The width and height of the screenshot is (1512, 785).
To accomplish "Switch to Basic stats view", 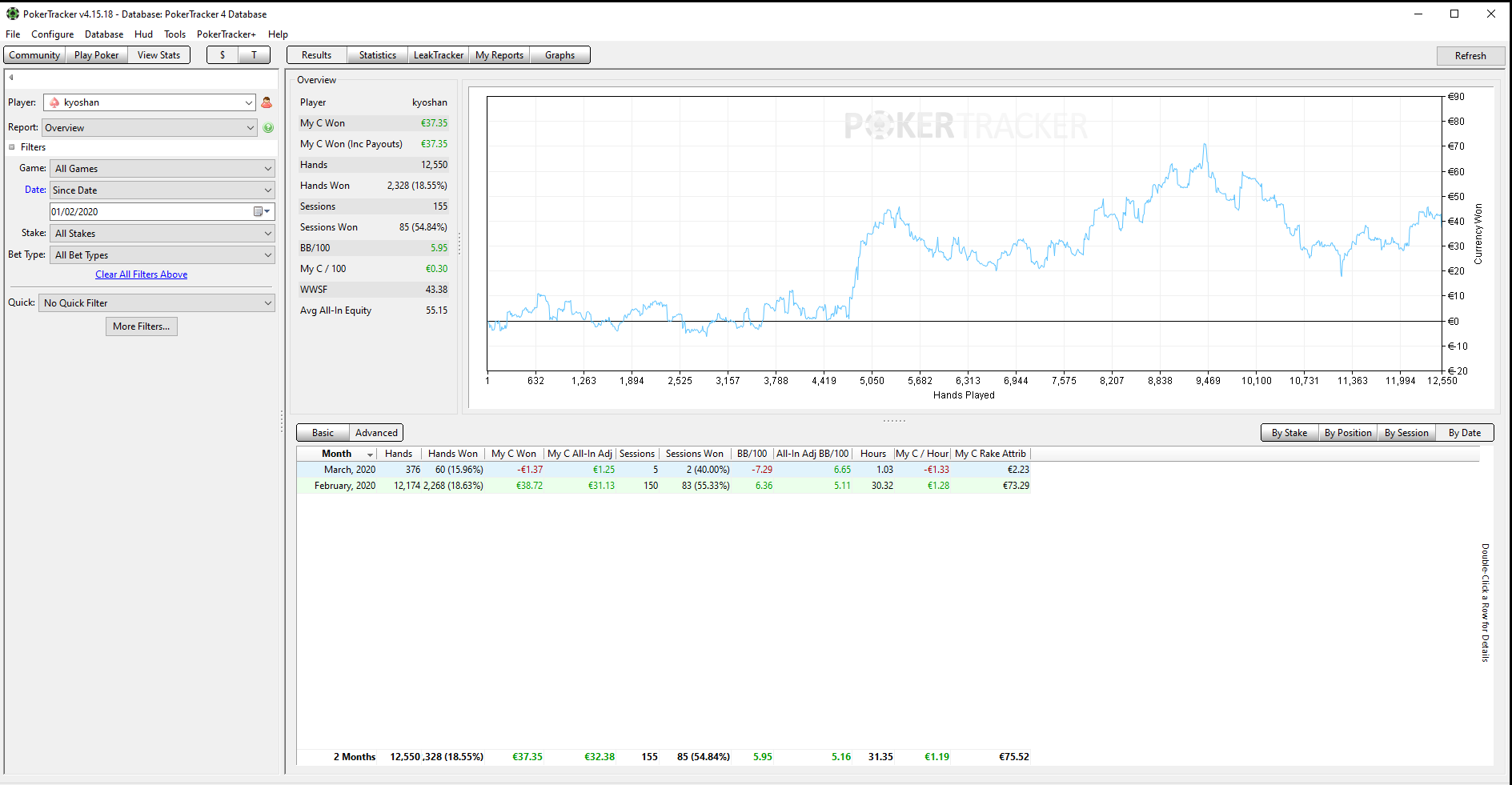I will coord(323,433).
